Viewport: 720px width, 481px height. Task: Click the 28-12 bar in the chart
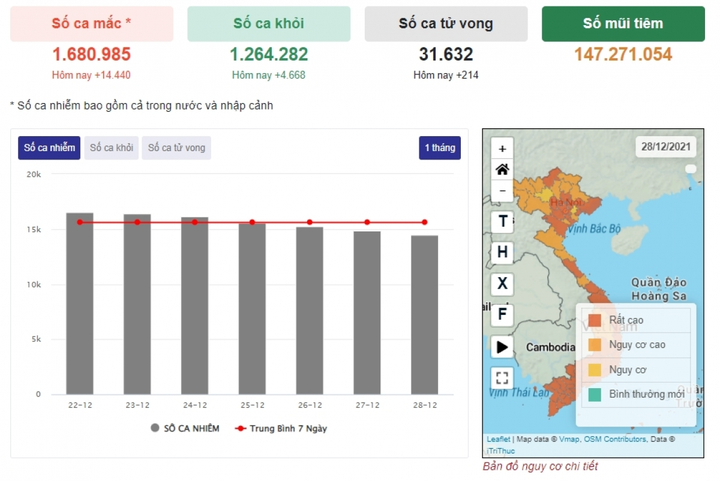[424, 314]
